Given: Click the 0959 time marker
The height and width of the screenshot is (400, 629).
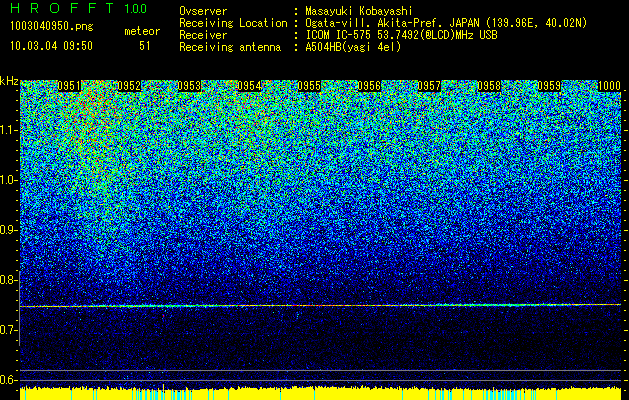Looking at the screenshot, I should (x=549, y=86).
